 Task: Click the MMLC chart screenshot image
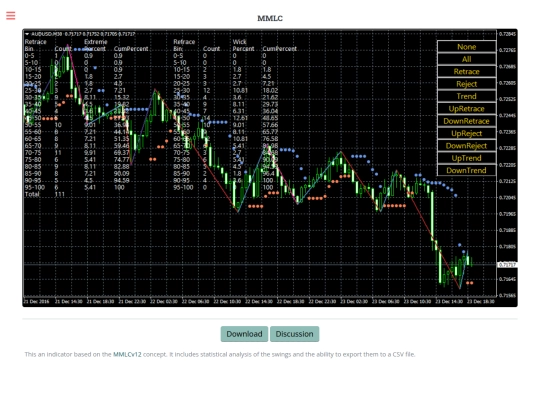pyautogui.click(x=270, y=168)
